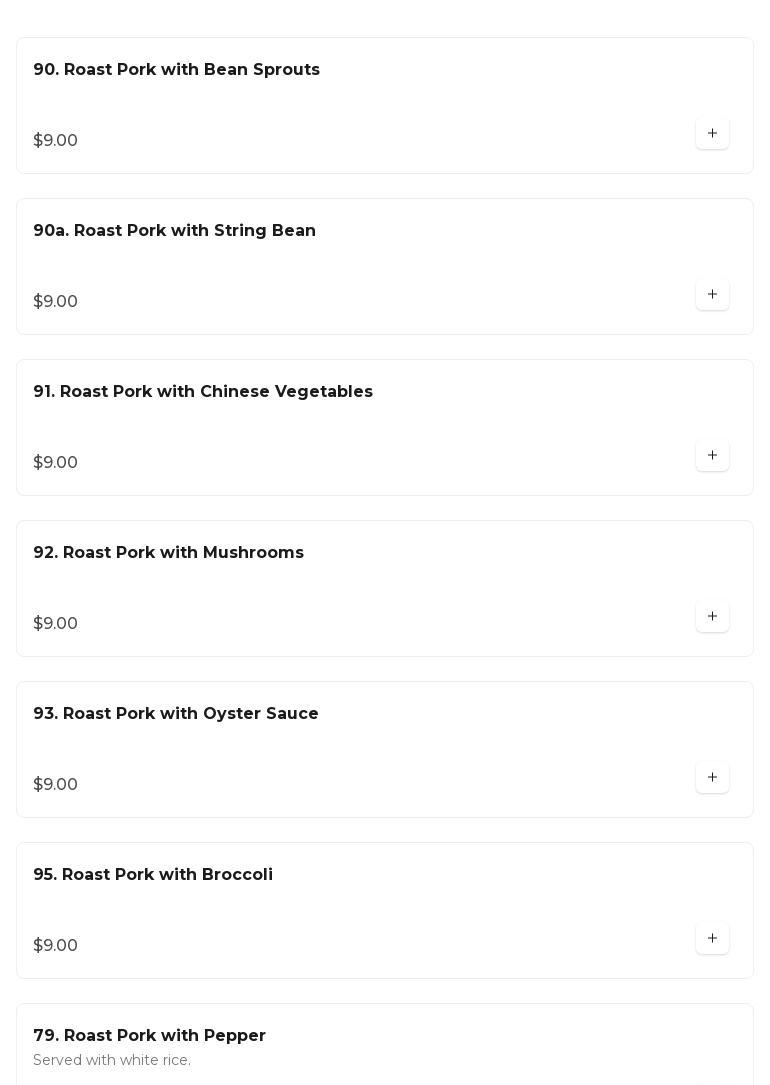The width and height of the screenshot is (770, 1085).
Task: Click the $9.00 price under Oyster Sauce
Action: [x=55, y=785]
